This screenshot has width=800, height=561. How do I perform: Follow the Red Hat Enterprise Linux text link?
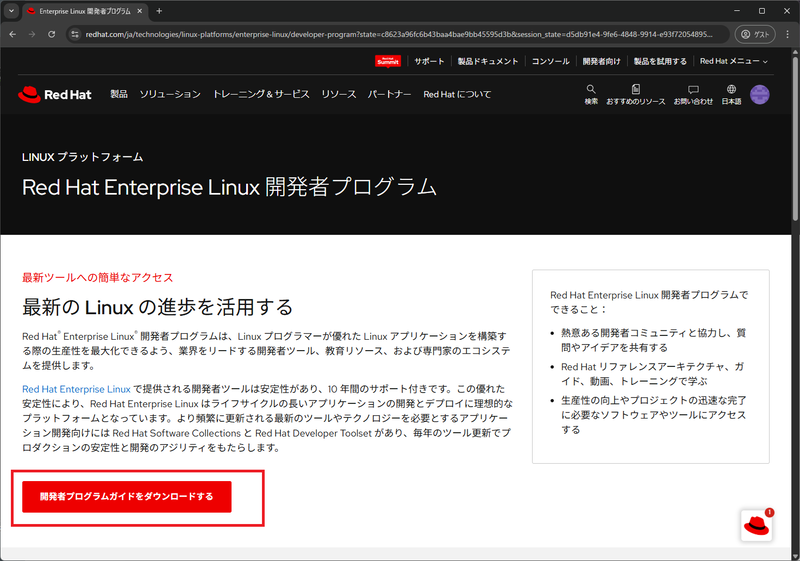coord(77,389)
